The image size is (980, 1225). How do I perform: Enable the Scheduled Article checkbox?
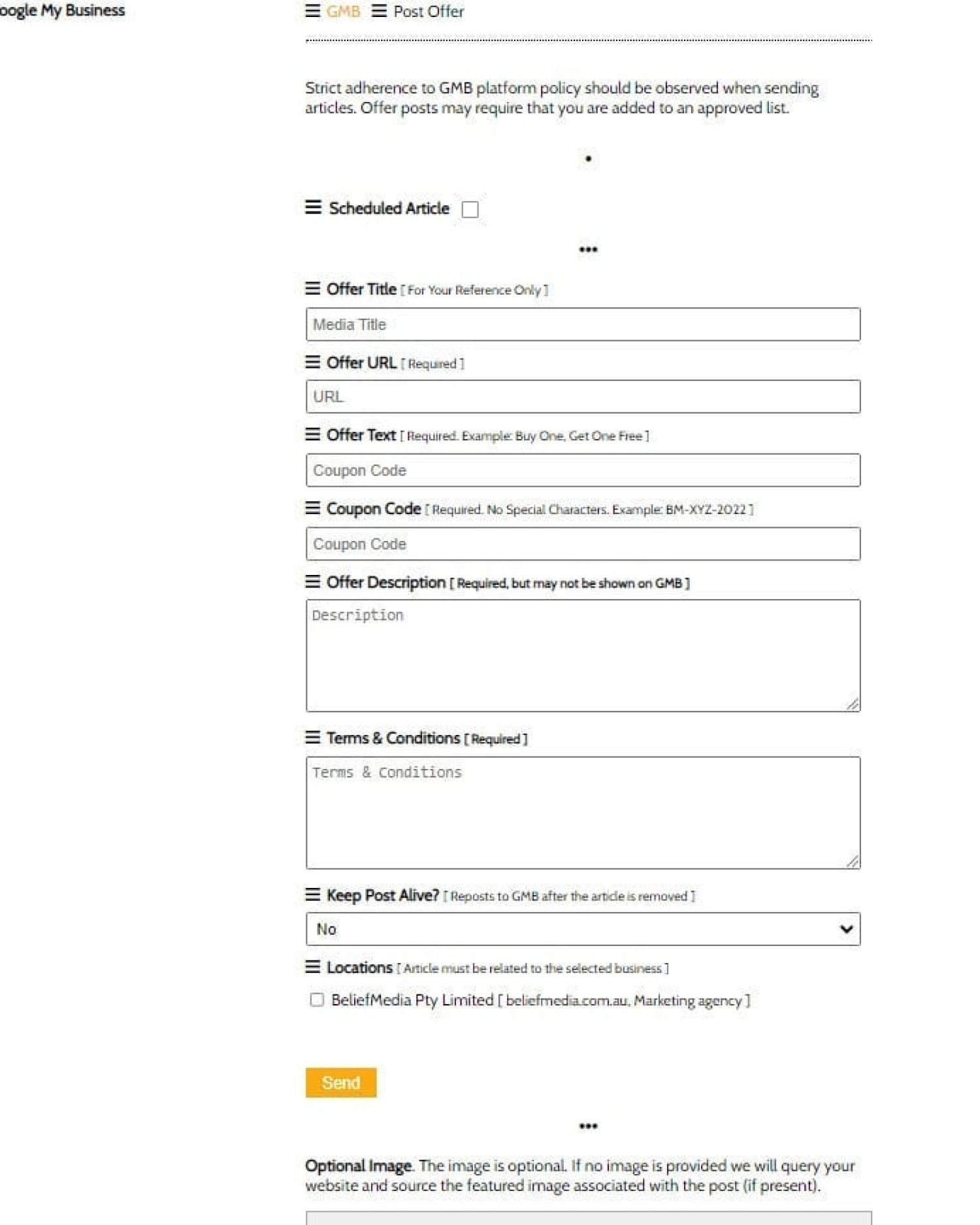pyautogui.click(x=470, y=209)
